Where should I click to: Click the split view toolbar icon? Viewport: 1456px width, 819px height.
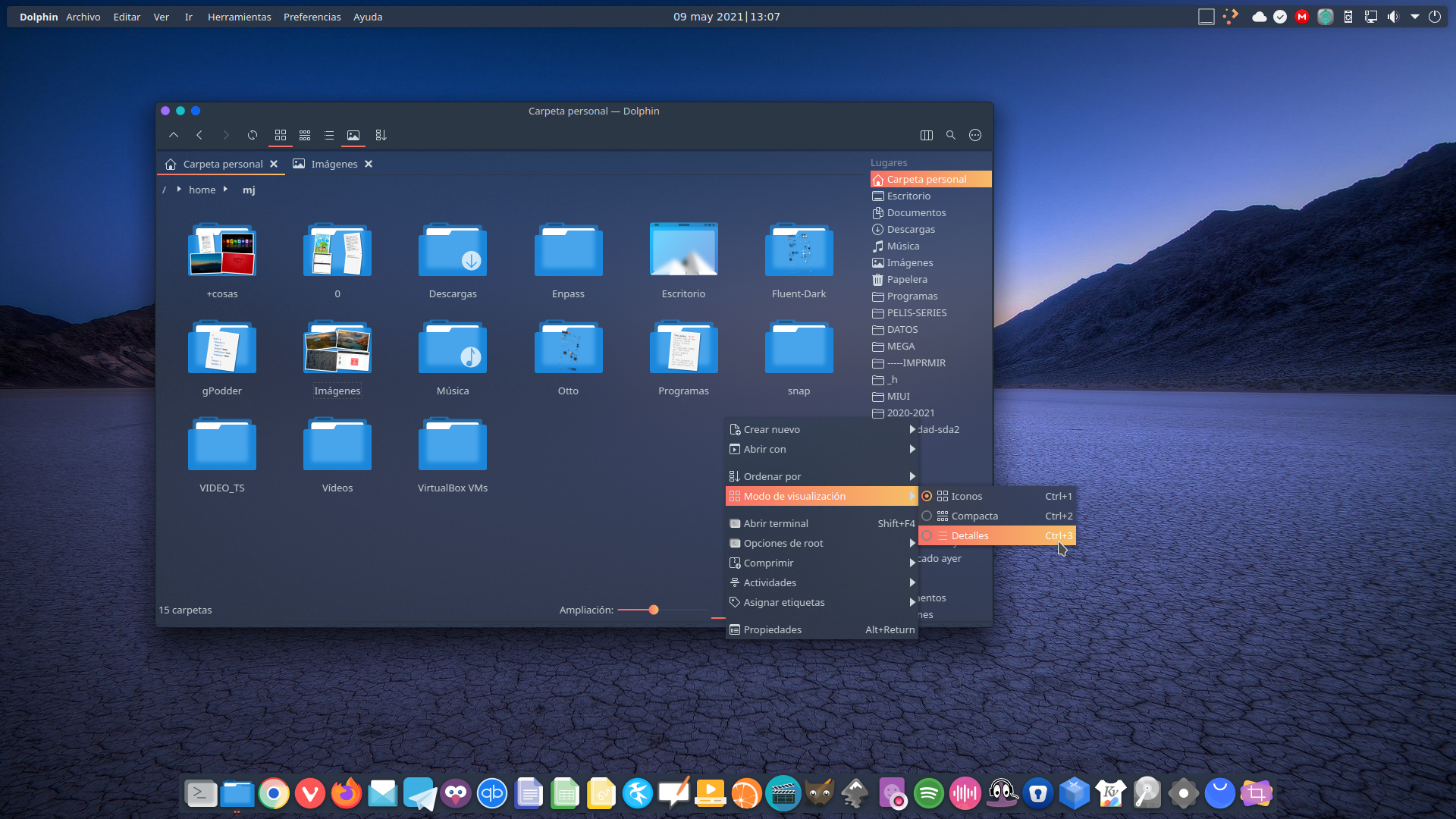tap(926, 135)
